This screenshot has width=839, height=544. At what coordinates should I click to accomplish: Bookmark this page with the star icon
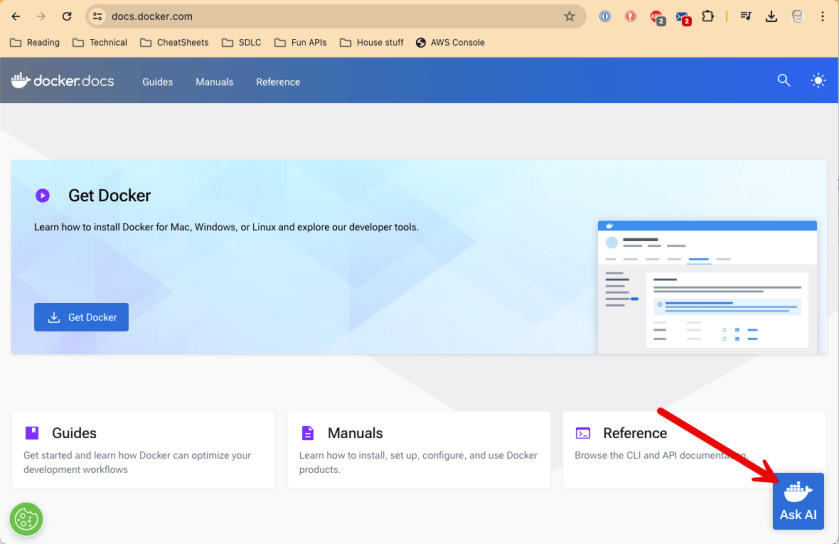(x=569, y=17)
